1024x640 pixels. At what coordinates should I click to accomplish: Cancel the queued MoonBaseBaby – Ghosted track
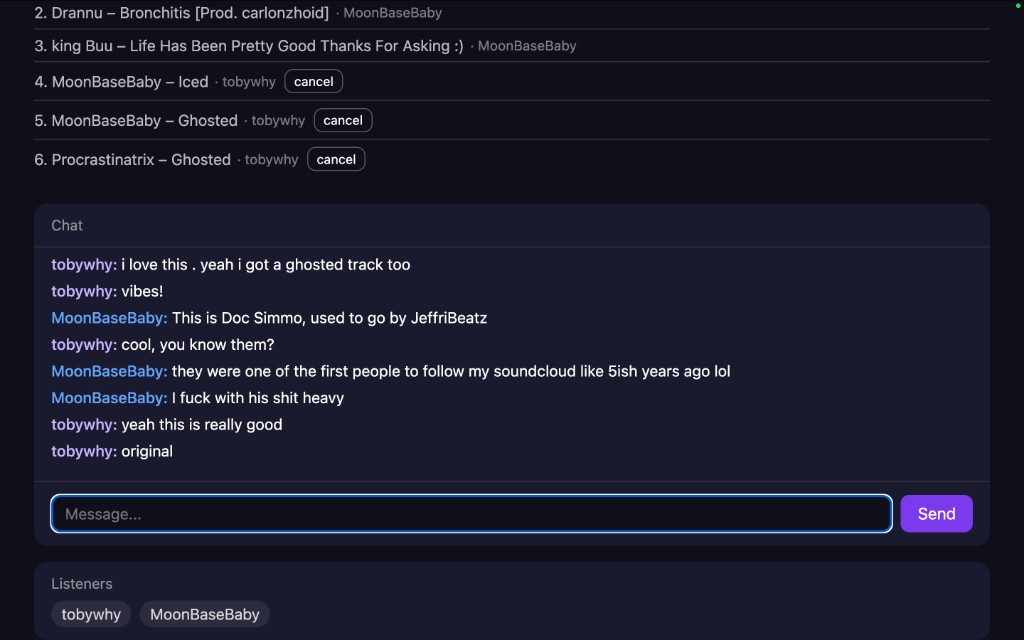point(342,121)
